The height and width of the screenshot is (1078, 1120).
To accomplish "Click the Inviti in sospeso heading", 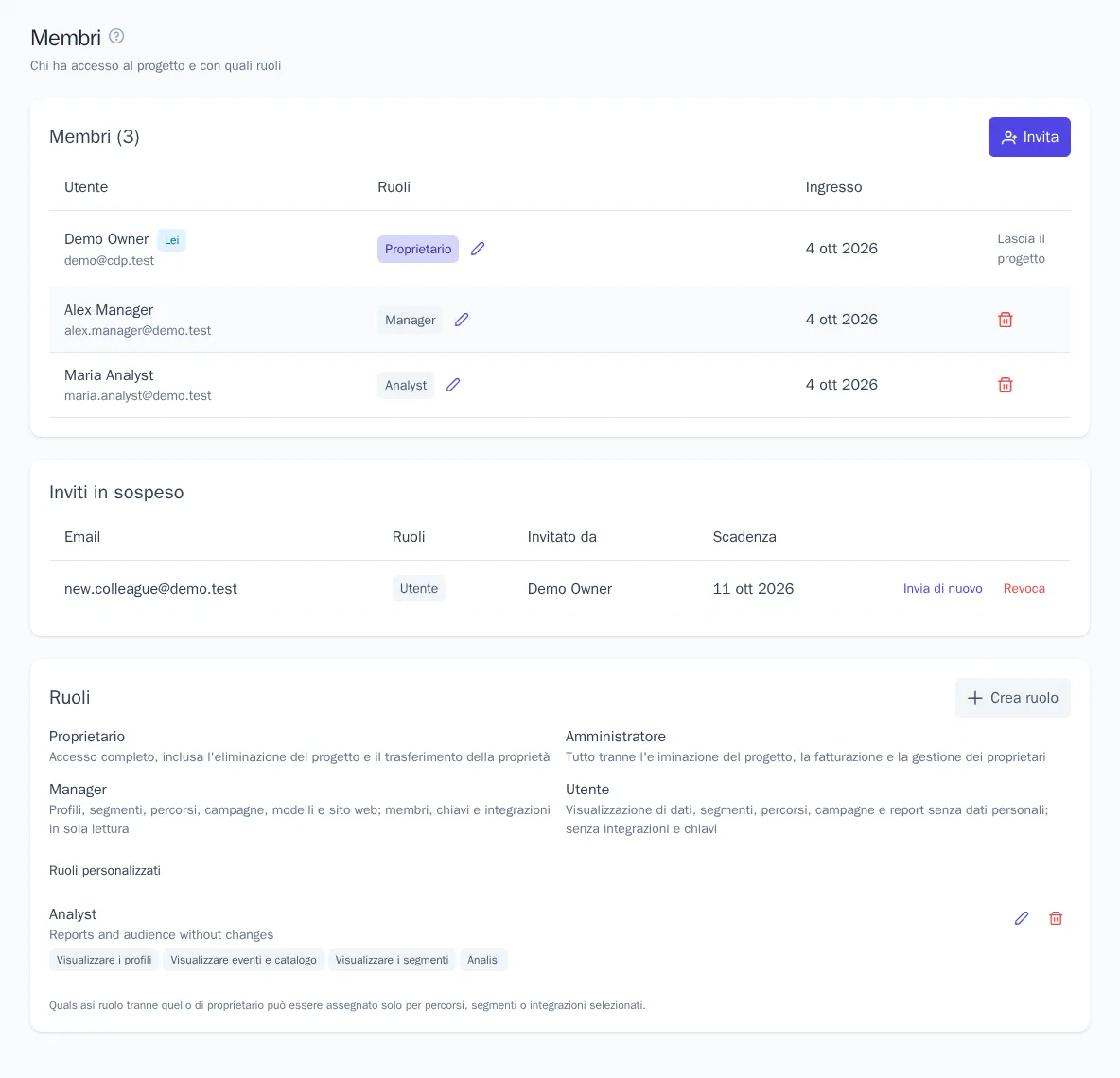I will click(116, 492).
